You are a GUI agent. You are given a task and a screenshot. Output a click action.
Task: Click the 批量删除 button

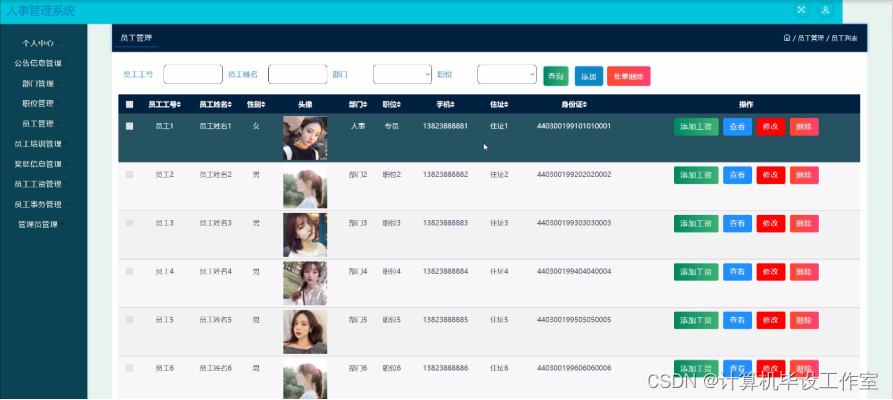point(629,76)
